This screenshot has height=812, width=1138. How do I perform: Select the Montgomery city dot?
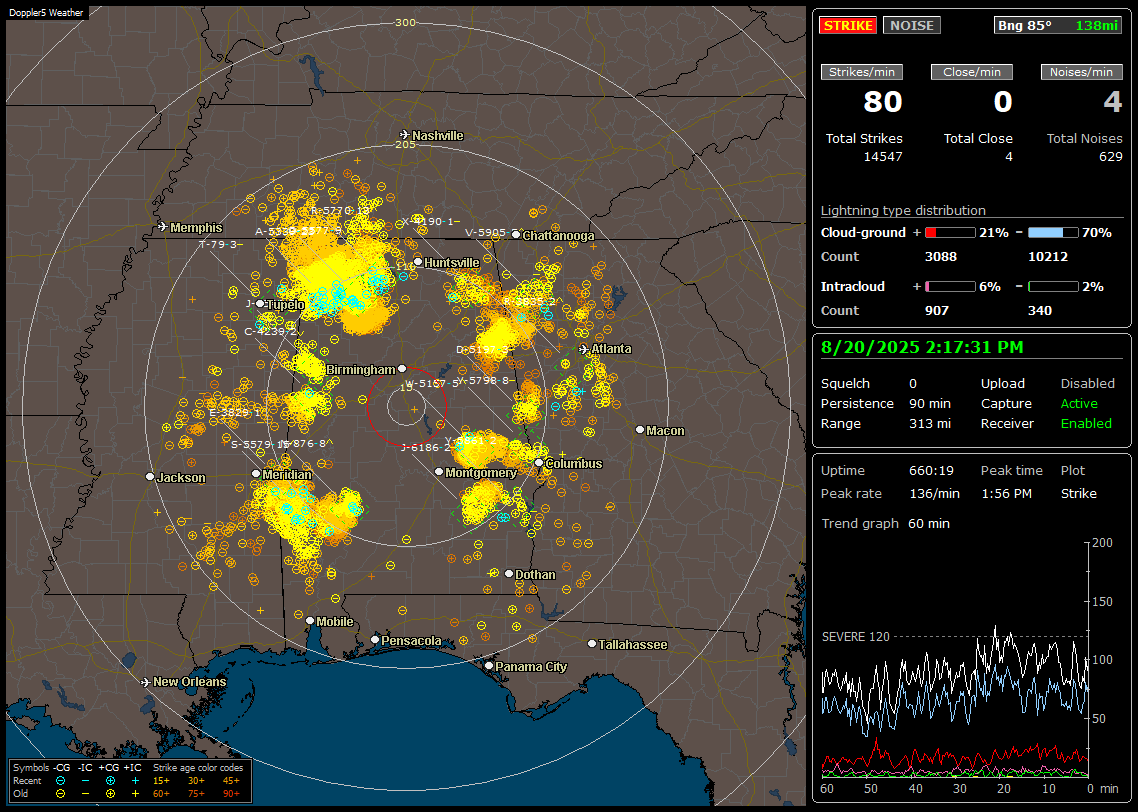[439, 472]
